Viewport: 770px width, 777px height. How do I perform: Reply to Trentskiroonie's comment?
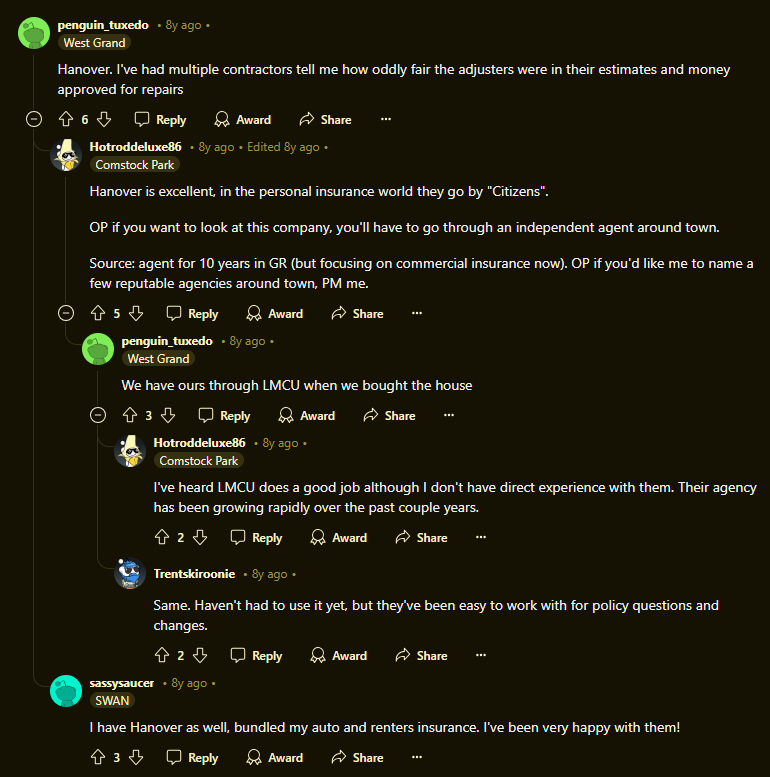click(256, 655)
